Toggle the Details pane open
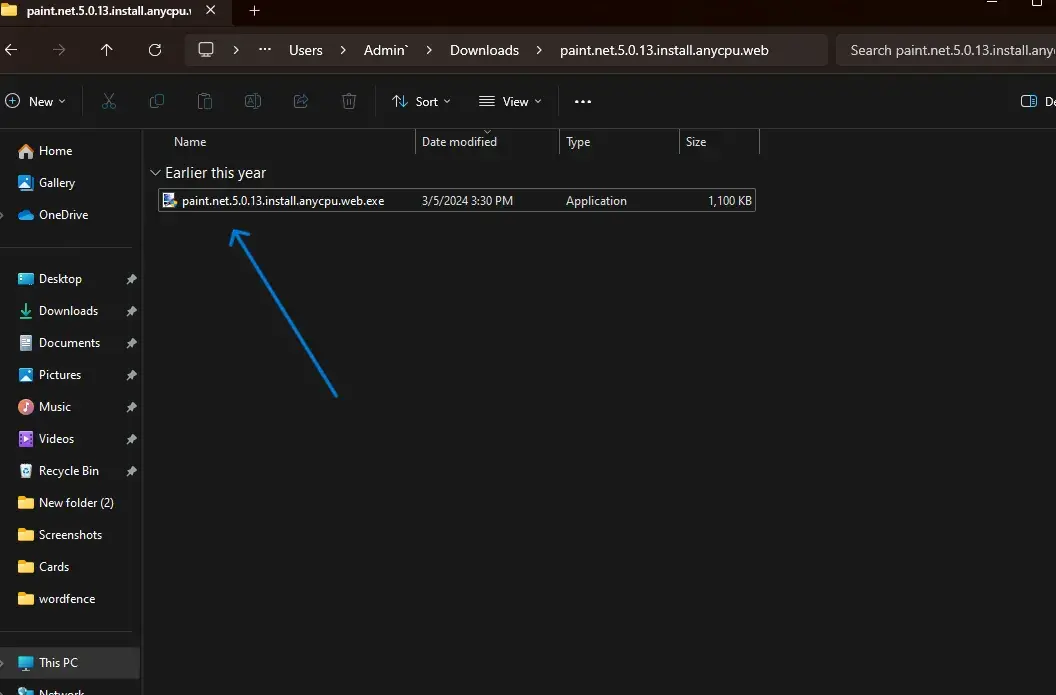 (x=1028, y=101)
